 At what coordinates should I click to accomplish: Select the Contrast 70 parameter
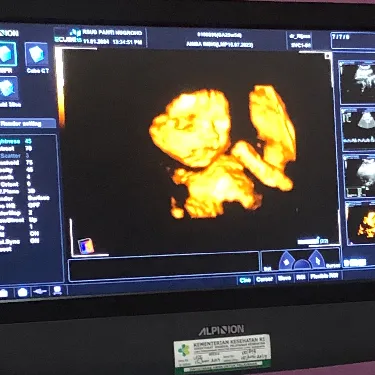16,149
